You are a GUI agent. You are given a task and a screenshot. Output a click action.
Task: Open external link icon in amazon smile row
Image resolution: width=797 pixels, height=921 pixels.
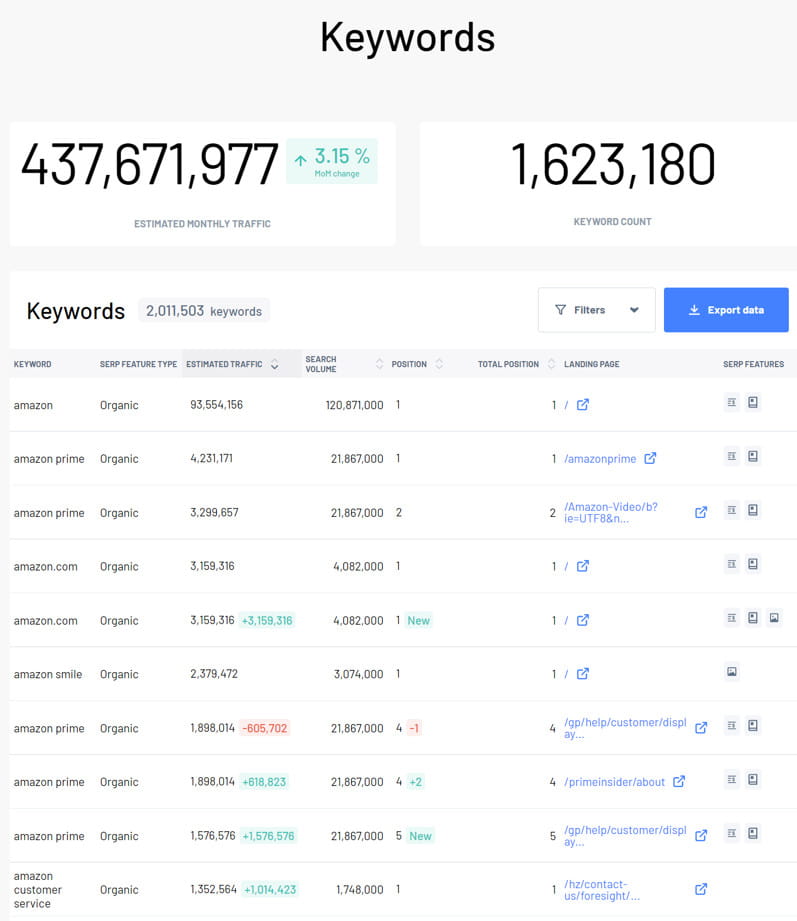(x=583, y=674)
